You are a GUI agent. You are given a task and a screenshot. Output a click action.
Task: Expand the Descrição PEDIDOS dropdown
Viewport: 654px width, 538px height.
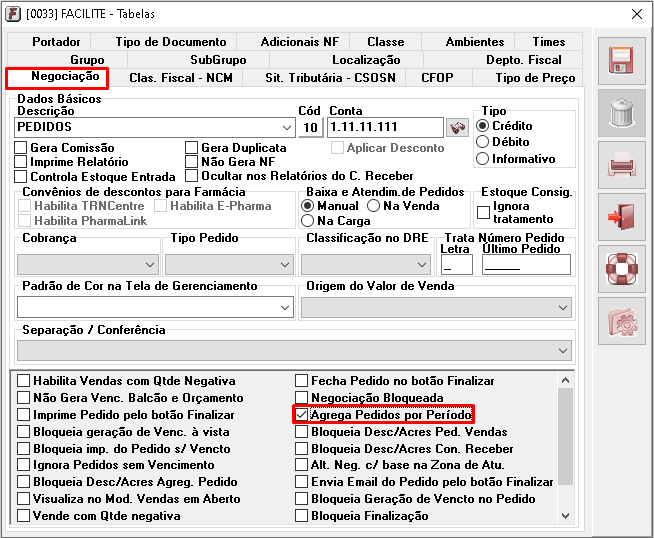[287, 127]
